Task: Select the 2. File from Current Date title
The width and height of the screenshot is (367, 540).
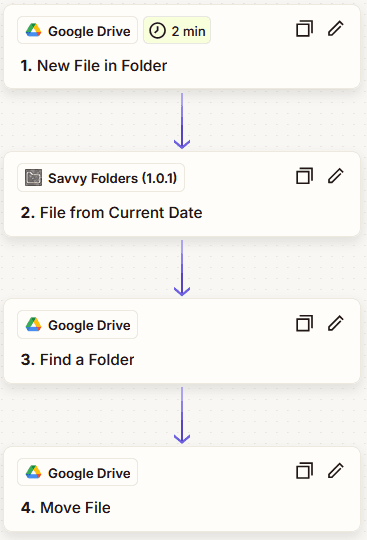Action: pos(111,212)
